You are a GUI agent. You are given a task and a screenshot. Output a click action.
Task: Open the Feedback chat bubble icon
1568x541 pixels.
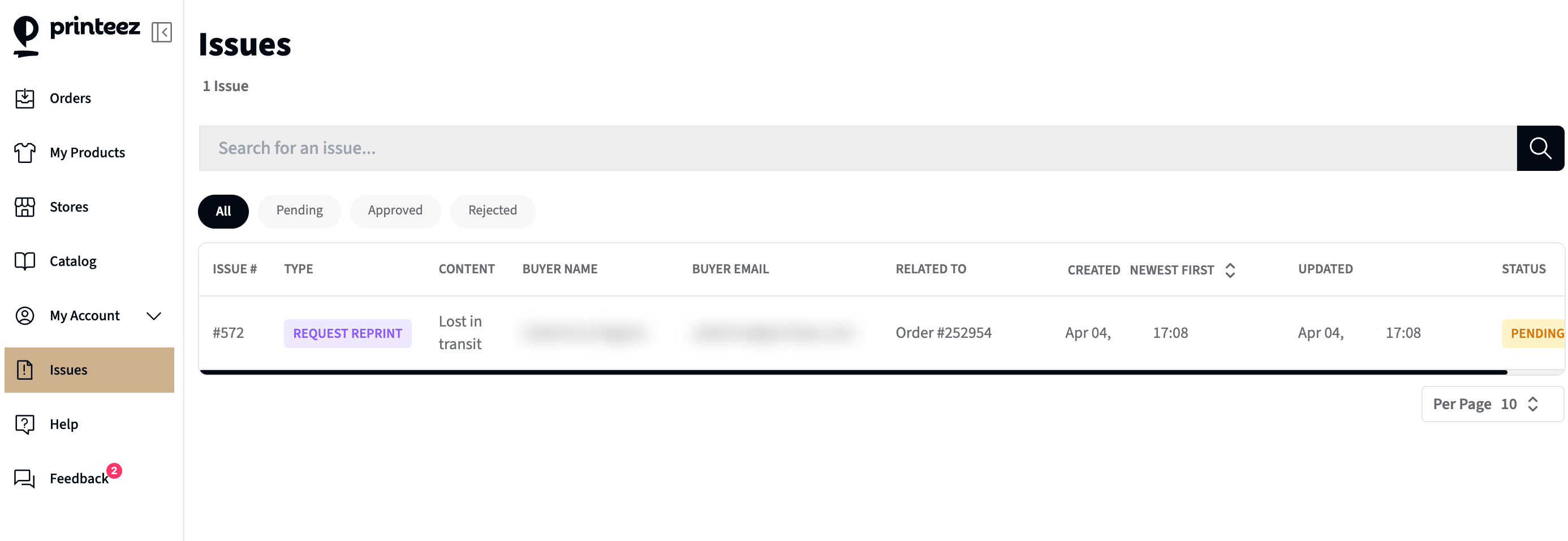[25, 478]
